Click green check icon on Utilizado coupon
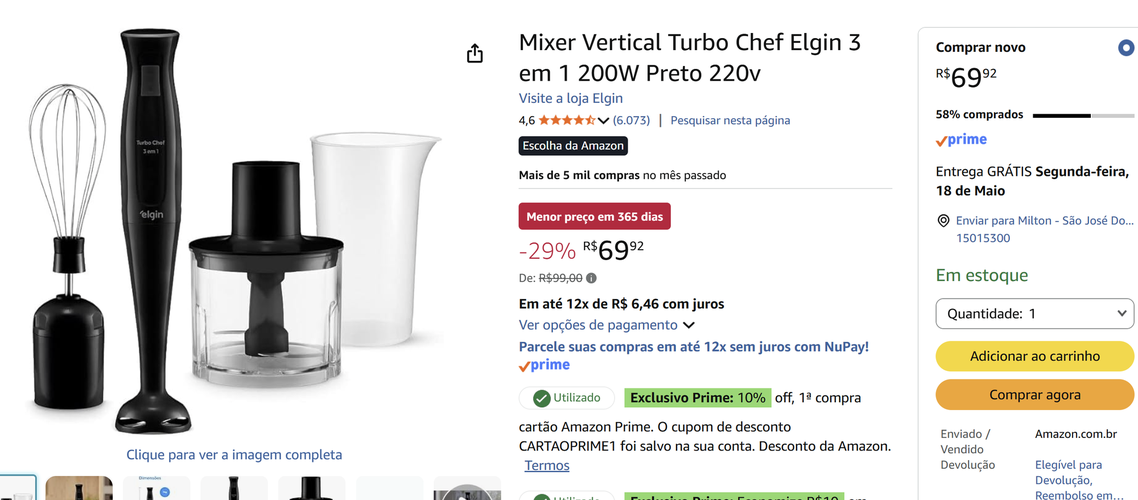This screenshot has height=500, width=1138. (541, 398)
